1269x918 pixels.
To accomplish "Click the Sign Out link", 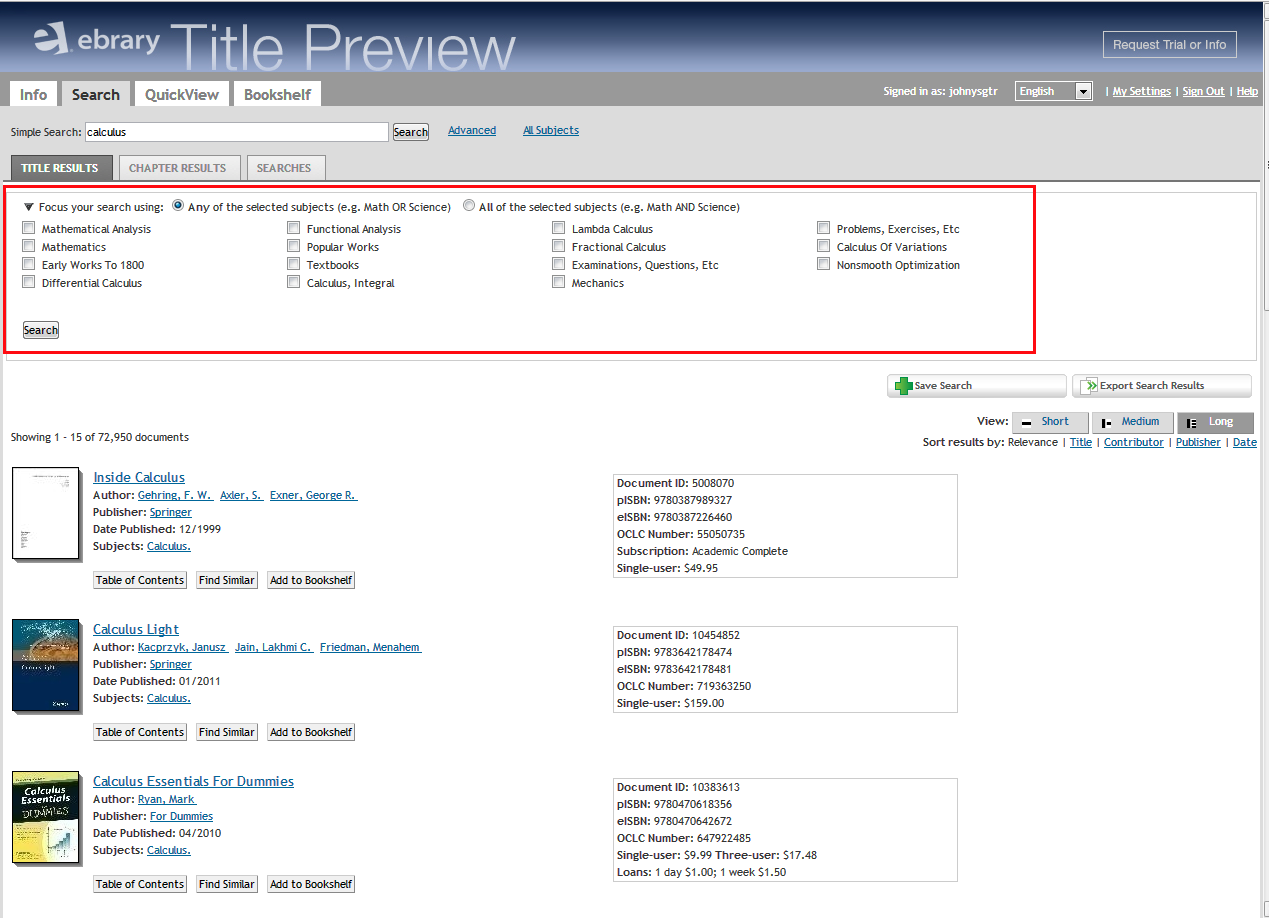I will pyautogui.click(x=1203, y=91).
